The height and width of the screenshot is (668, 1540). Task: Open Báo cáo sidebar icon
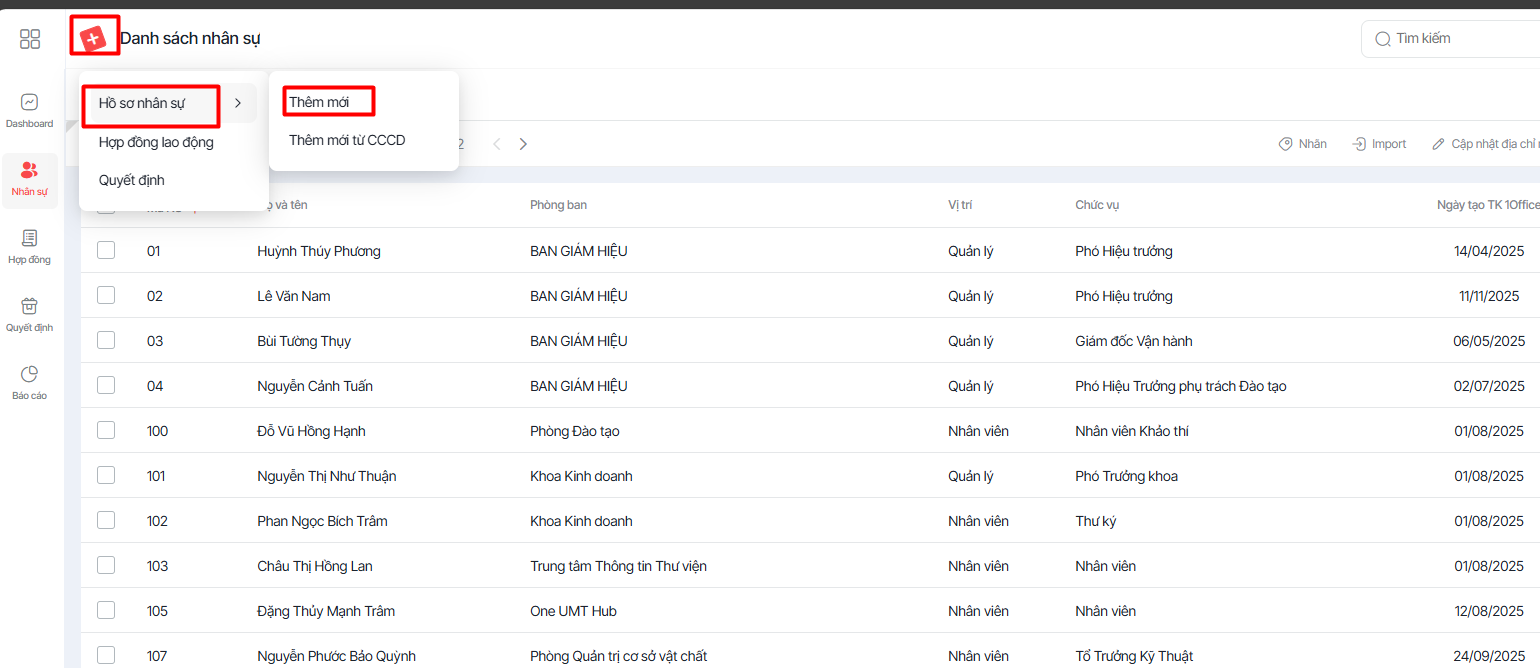click(x=30, y=382)
